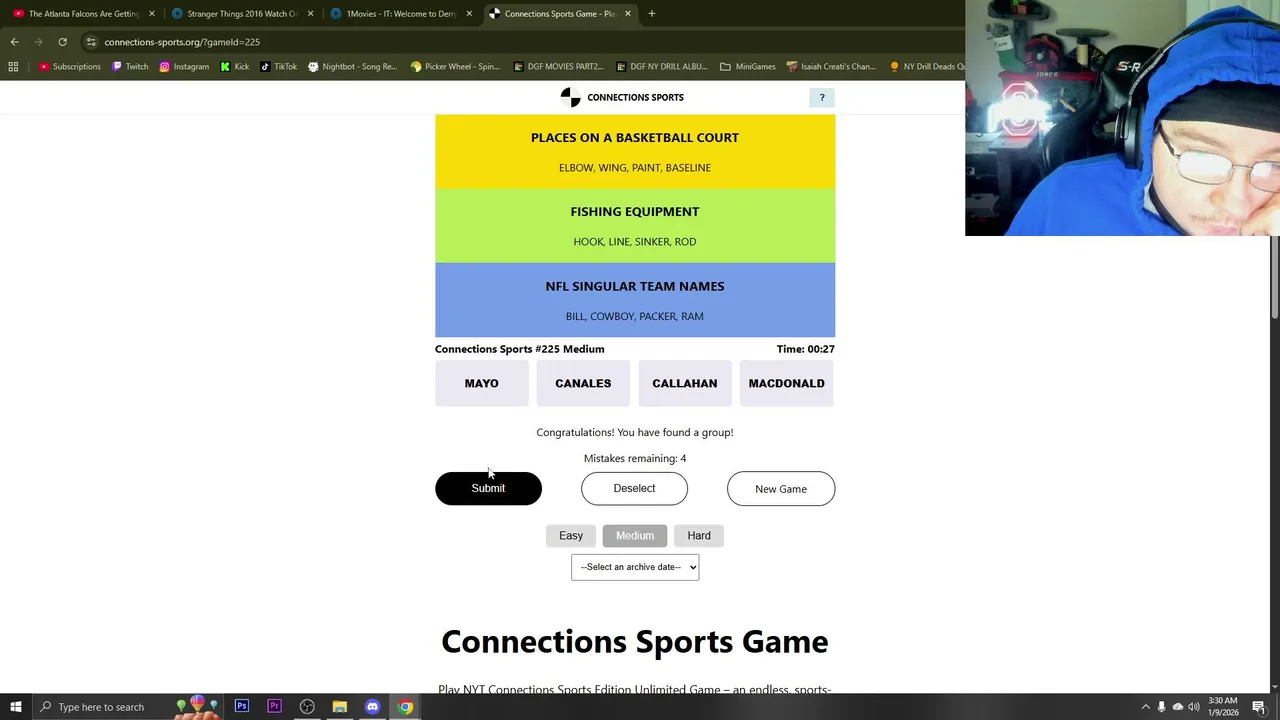Click the Connections Sports Game heading
Screen dimensions: 1280x720
[x=635, y=641]
